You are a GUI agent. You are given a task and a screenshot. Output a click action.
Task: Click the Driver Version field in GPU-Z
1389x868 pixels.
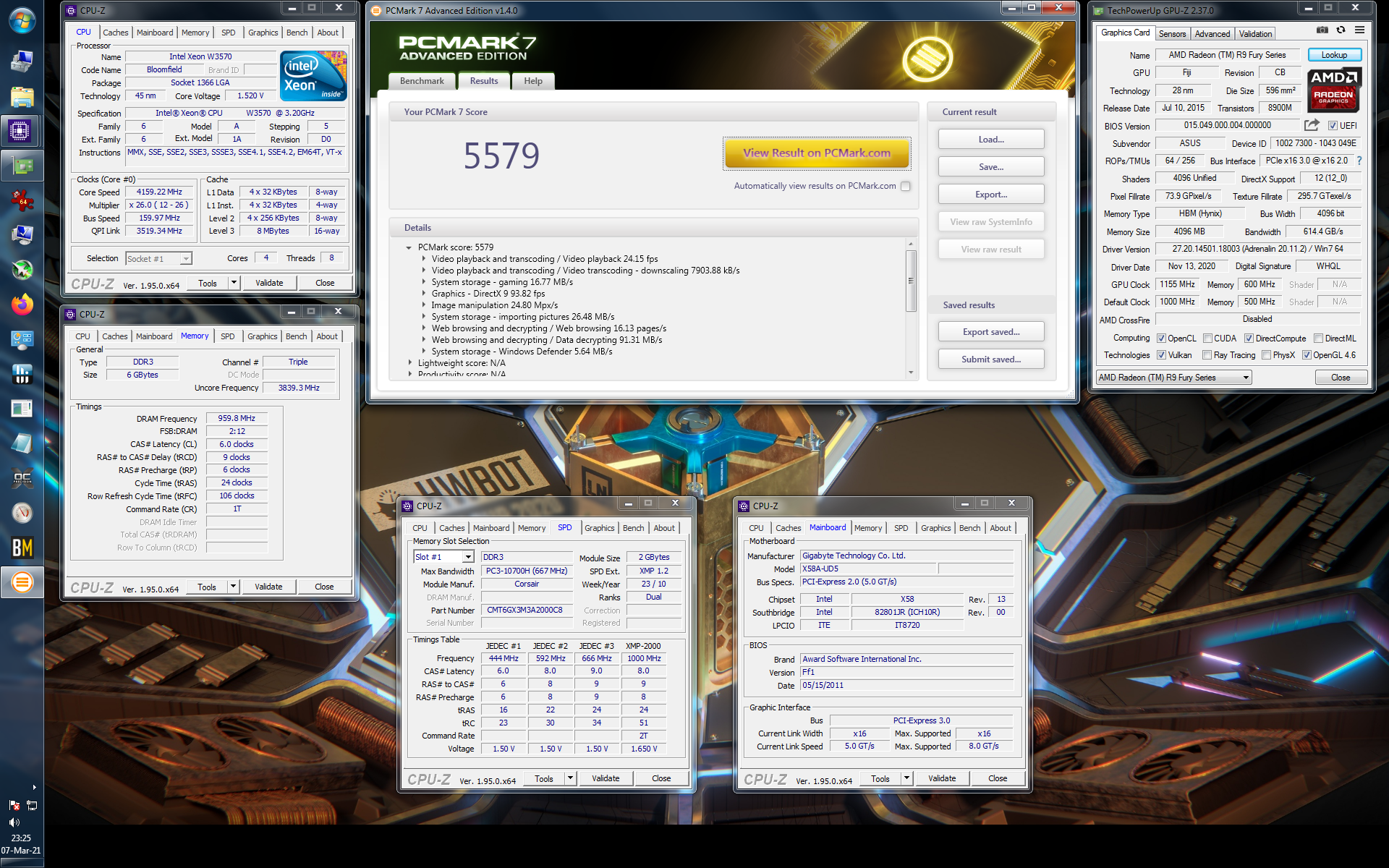point(1257,249)
